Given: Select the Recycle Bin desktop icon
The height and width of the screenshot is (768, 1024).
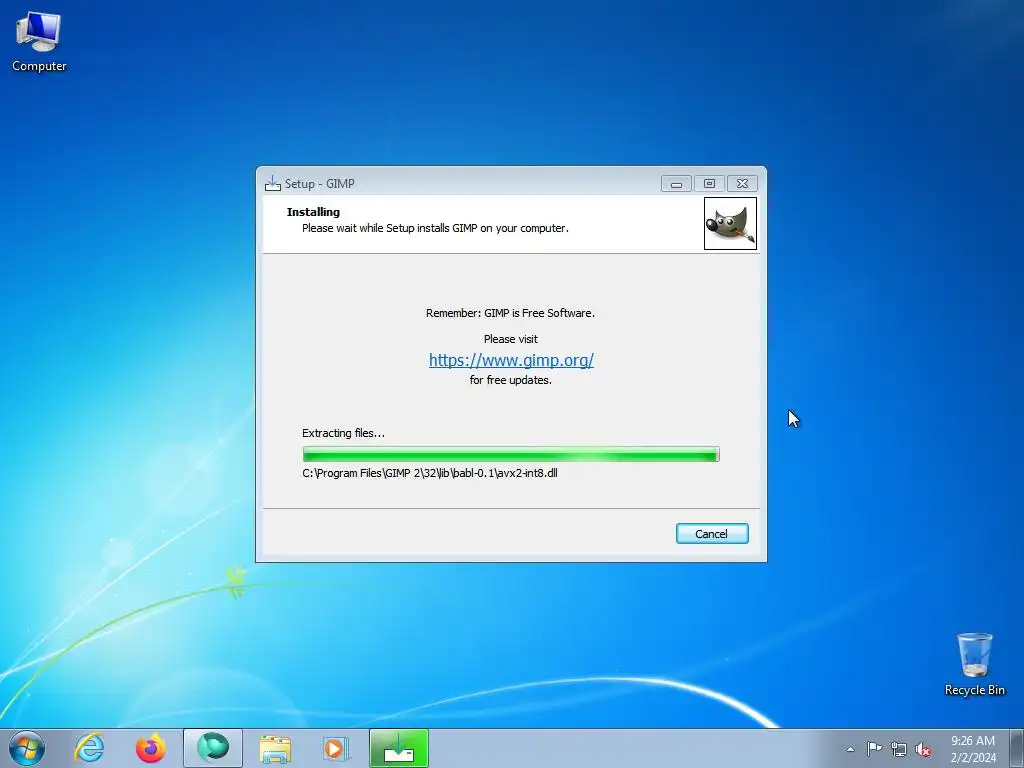Looking at the screenshot, I should pos(974,664).
